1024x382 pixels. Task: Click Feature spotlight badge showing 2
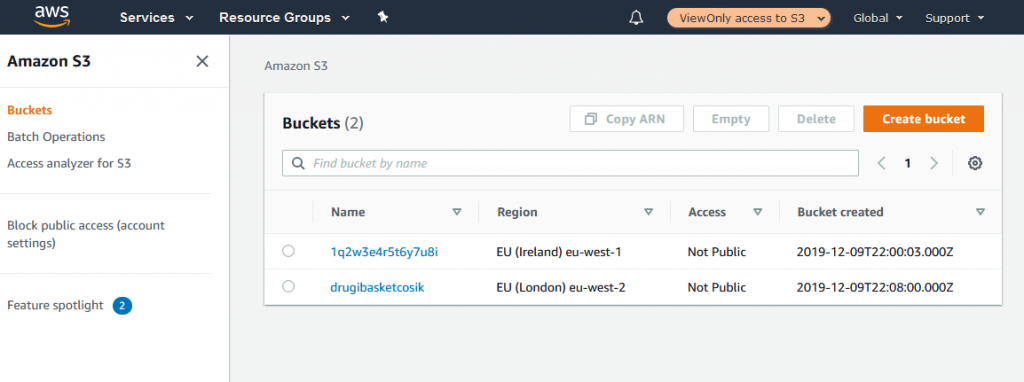(x=122, y=306)
